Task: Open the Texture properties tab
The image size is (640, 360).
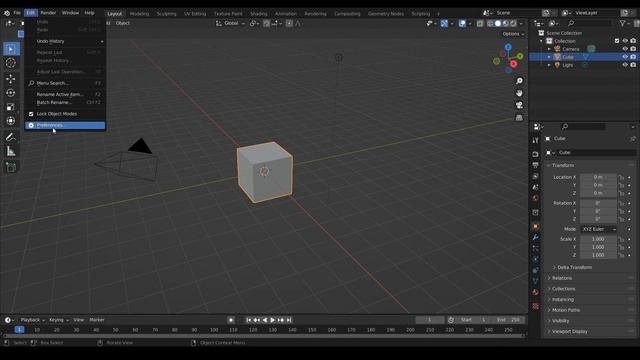Action: (x=536, y=306)
